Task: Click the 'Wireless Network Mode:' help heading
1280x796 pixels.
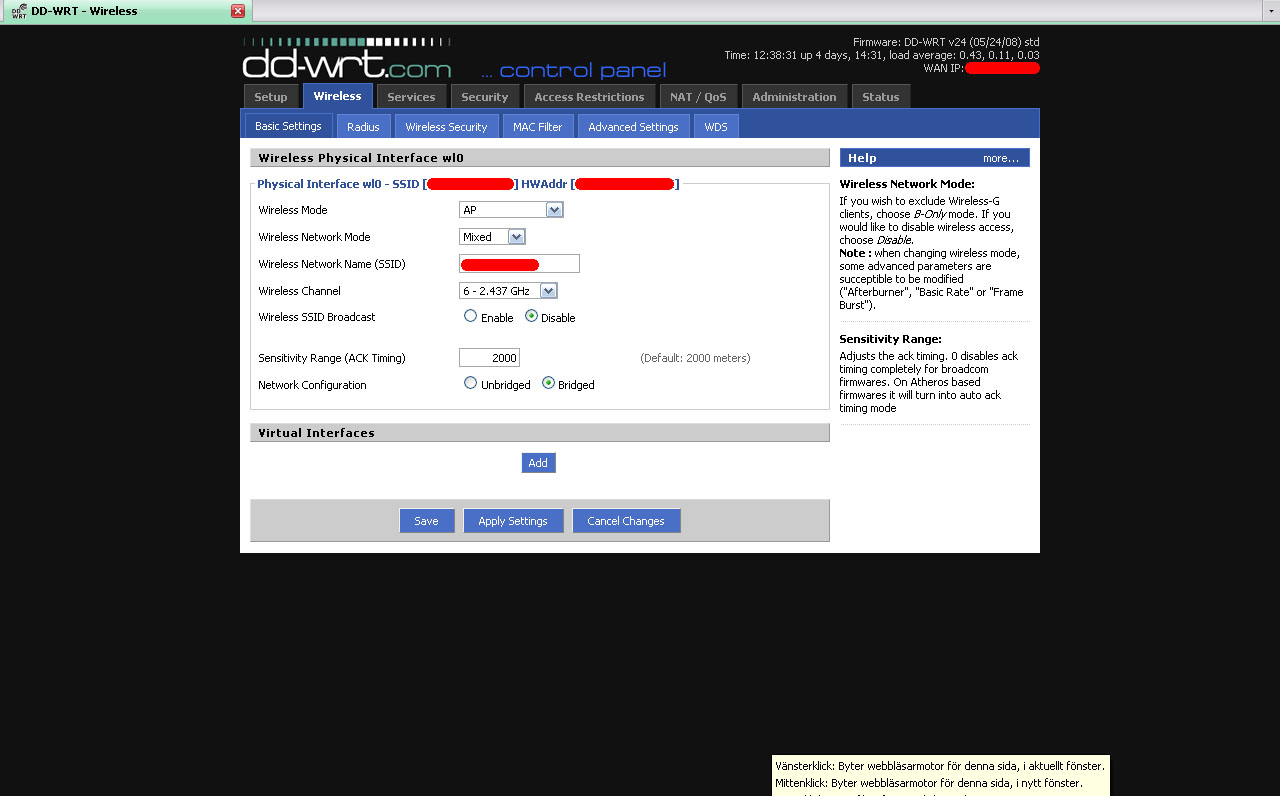Action: pos(907,184)
